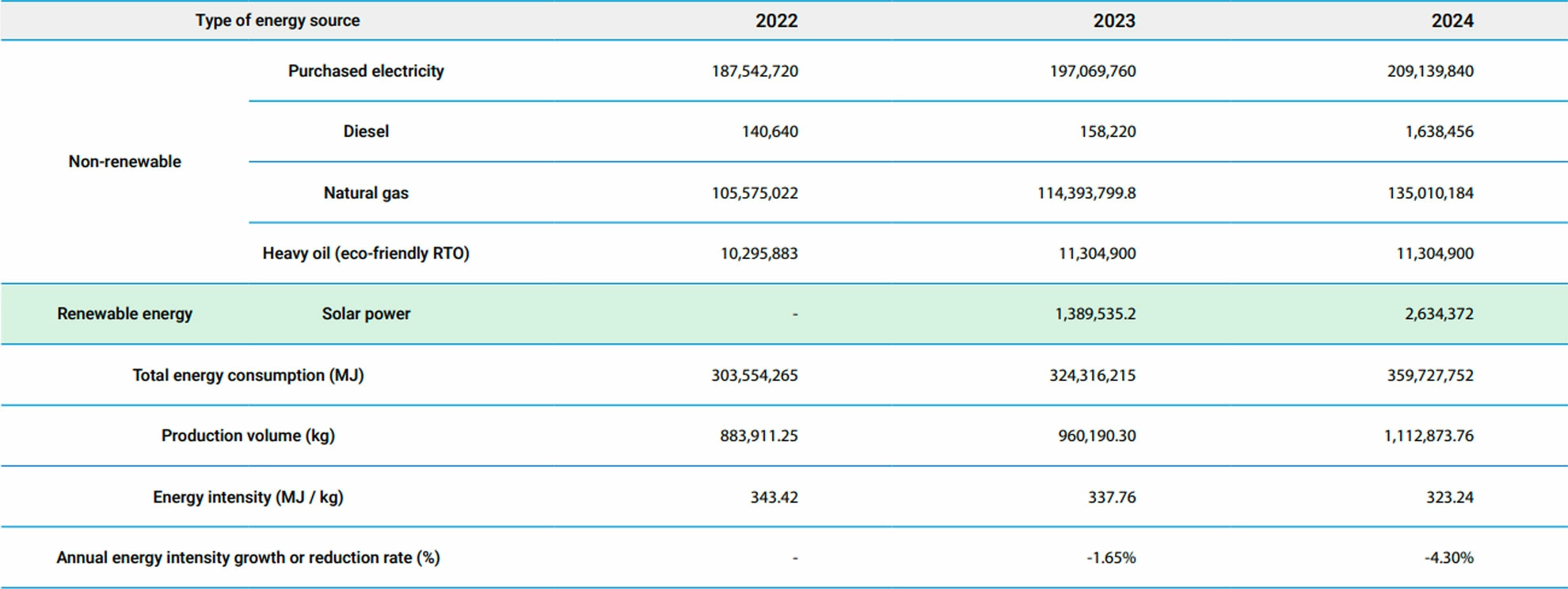Click the 2022 energy intensity value 343.42
1568x589 pixels.
tap(774, 497)
